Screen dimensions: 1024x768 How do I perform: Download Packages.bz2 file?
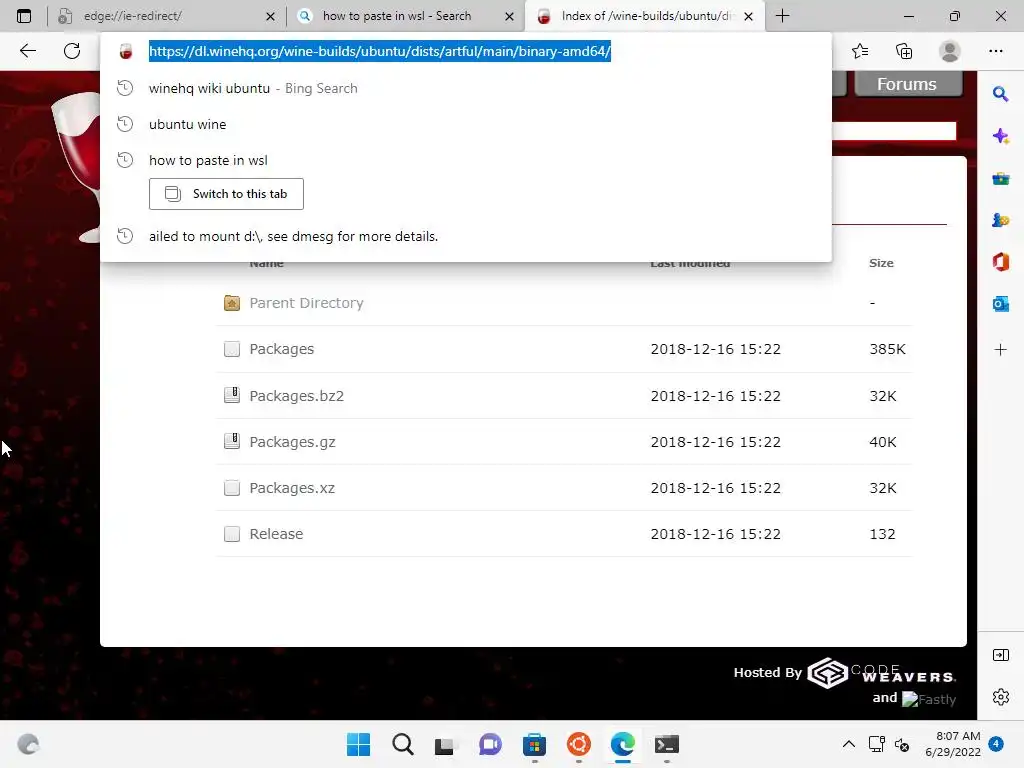(296, 396)
